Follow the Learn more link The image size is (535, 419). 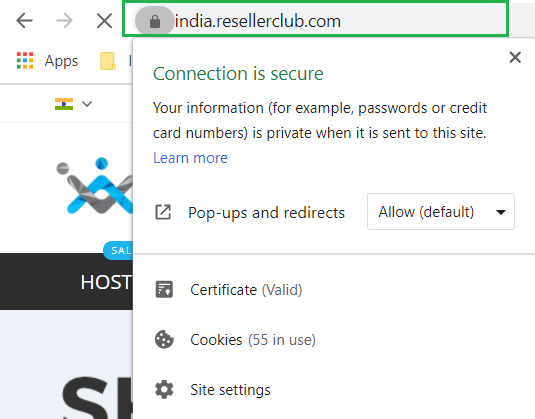(x=190, y=158)
